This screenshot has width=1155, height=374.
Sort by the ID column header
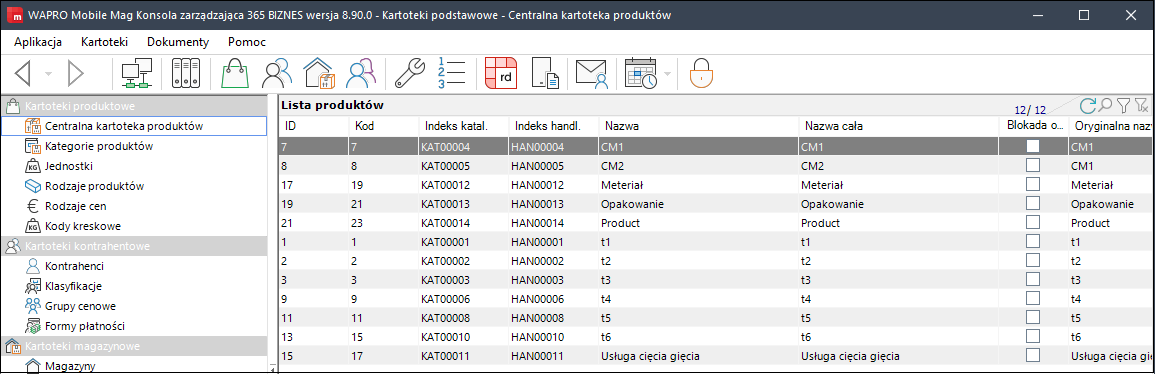coord(313,126)
